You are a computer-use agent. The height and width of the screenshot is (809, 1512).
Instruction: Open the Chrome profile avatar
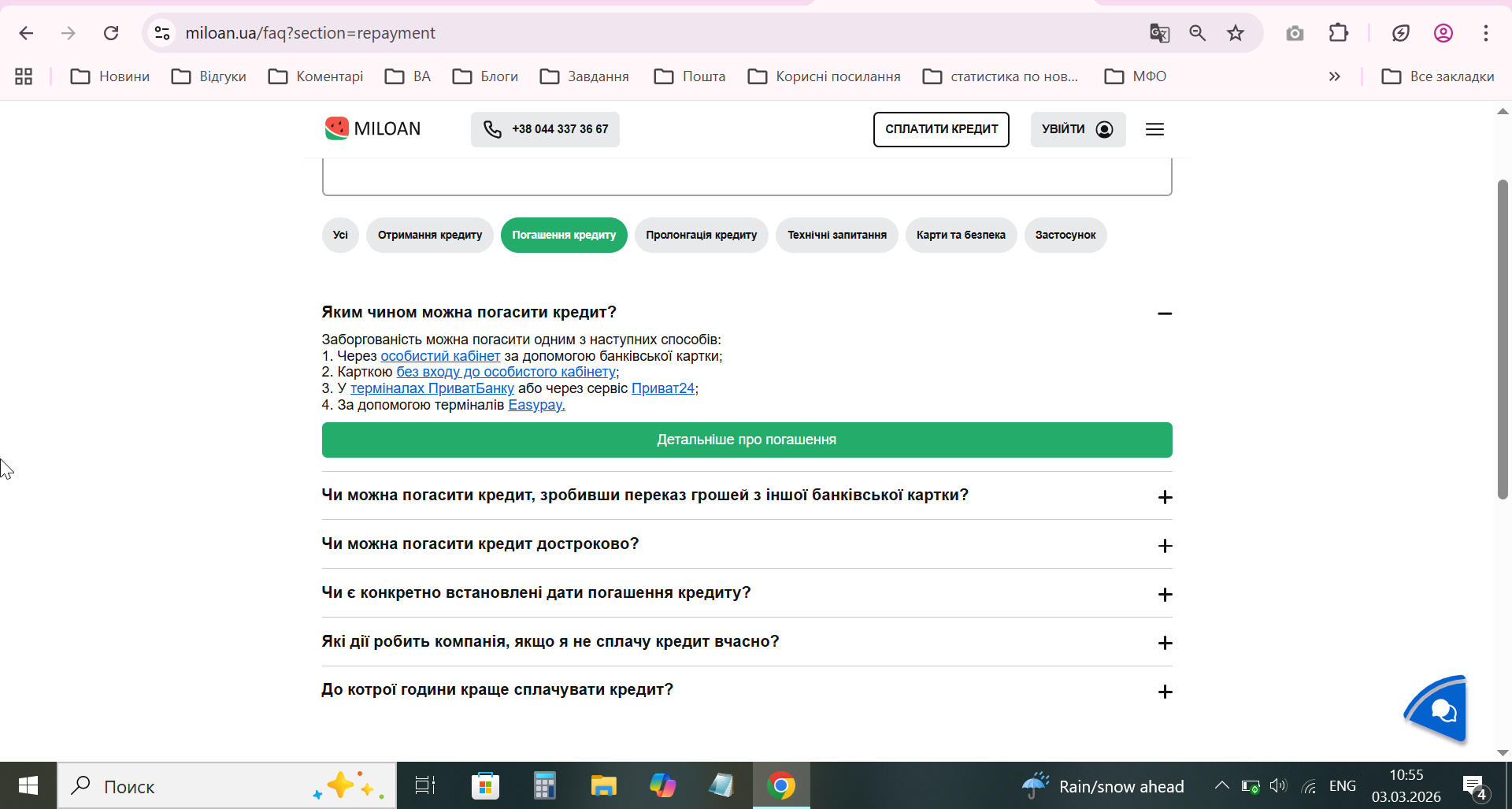[x=1443, y=33]
